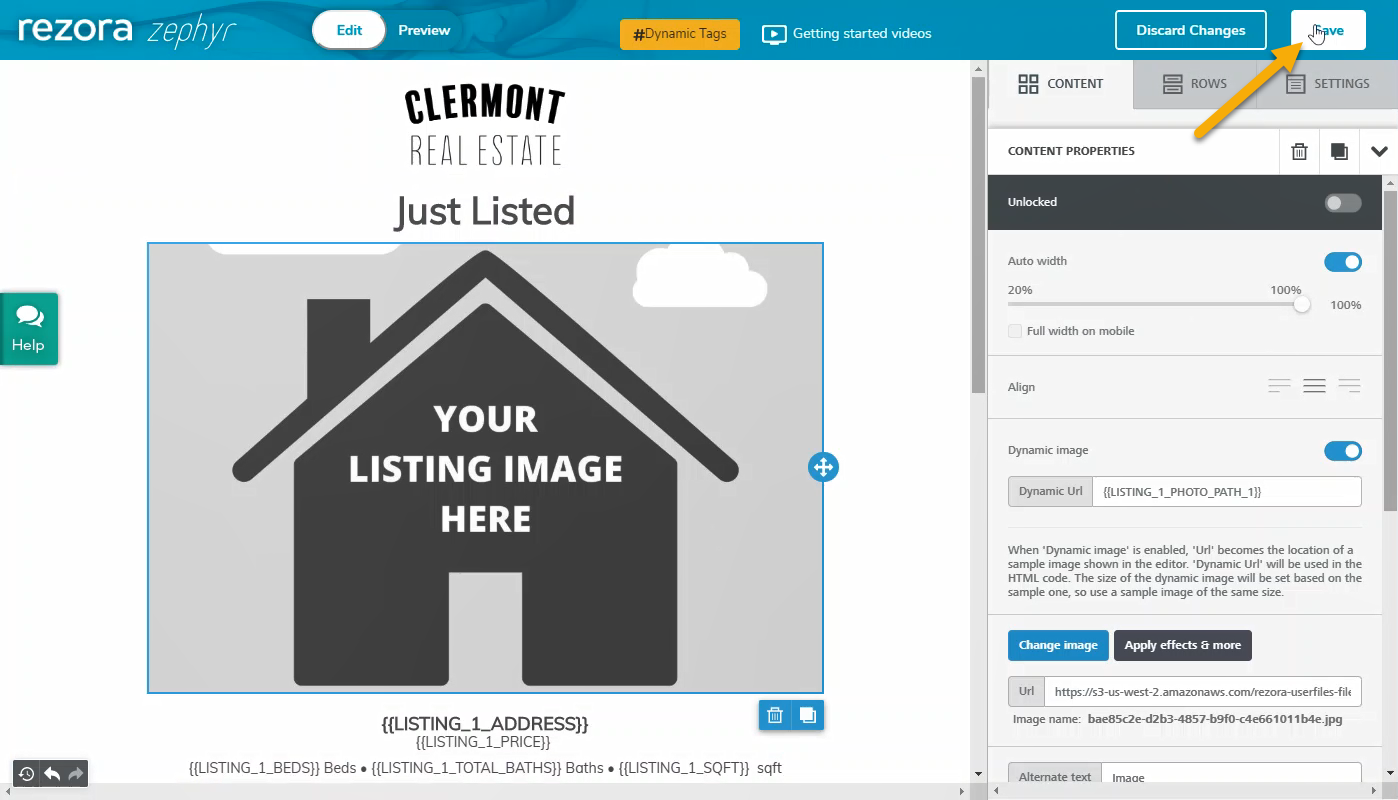Screen dimensions: 1398x800
Task: Click the {{LISTING_1_ADDRESS}} text
Action: (x=485, y=723)
